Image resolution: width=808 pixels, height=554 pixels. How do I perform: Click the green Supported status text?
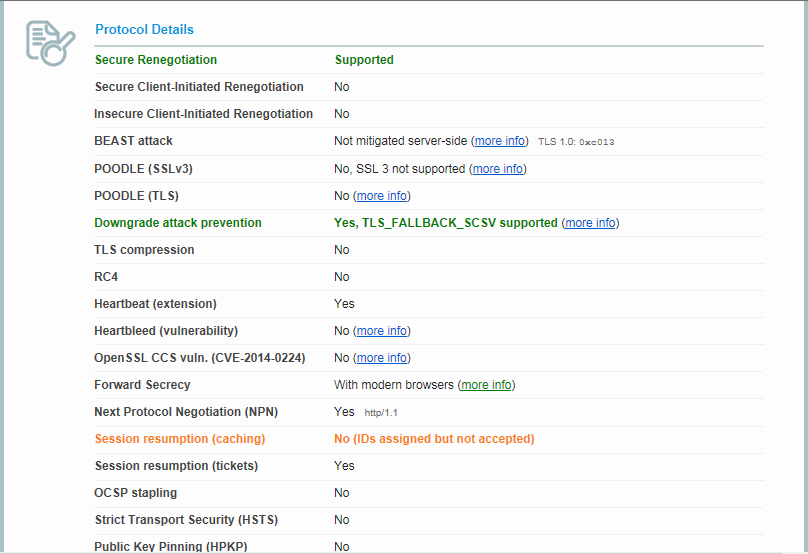364,60
